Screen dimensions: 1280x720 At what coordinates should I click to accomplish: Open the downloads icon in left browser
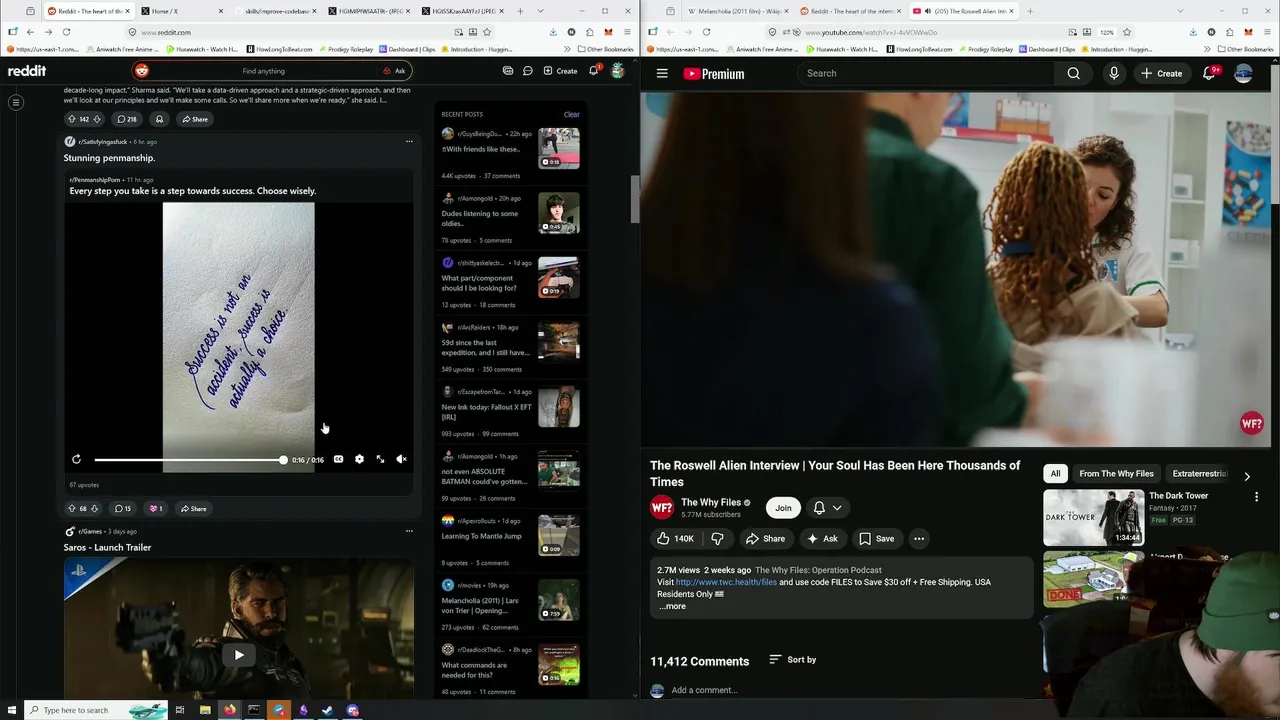(553, 32)
